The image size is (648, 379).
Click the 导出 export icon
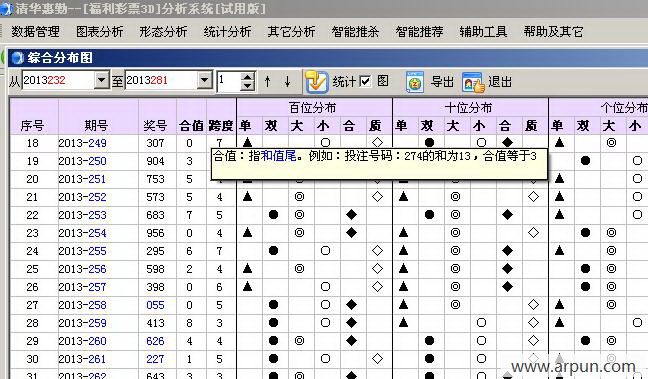pyautogui.click(x=415, y=82)
